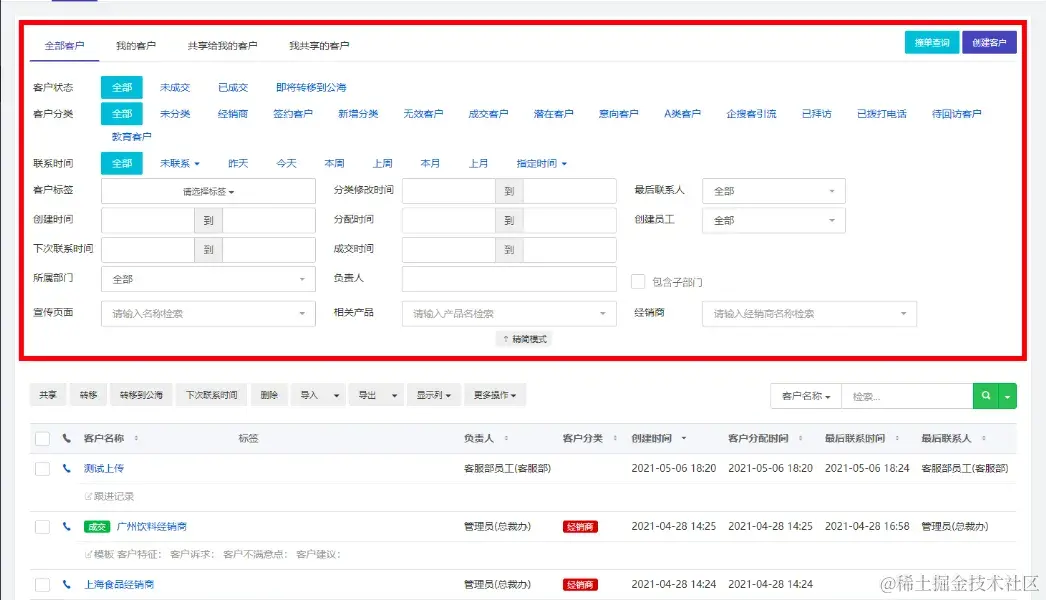Click the 转移到公海 button
1046x600 pixels.
(x=144, y=394)
